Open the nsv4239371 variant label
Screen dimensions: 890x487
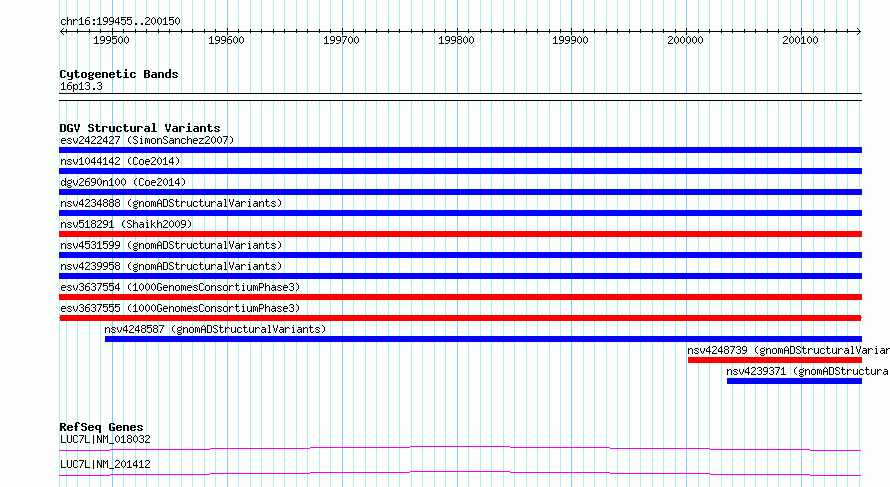(x=808, y=371)
